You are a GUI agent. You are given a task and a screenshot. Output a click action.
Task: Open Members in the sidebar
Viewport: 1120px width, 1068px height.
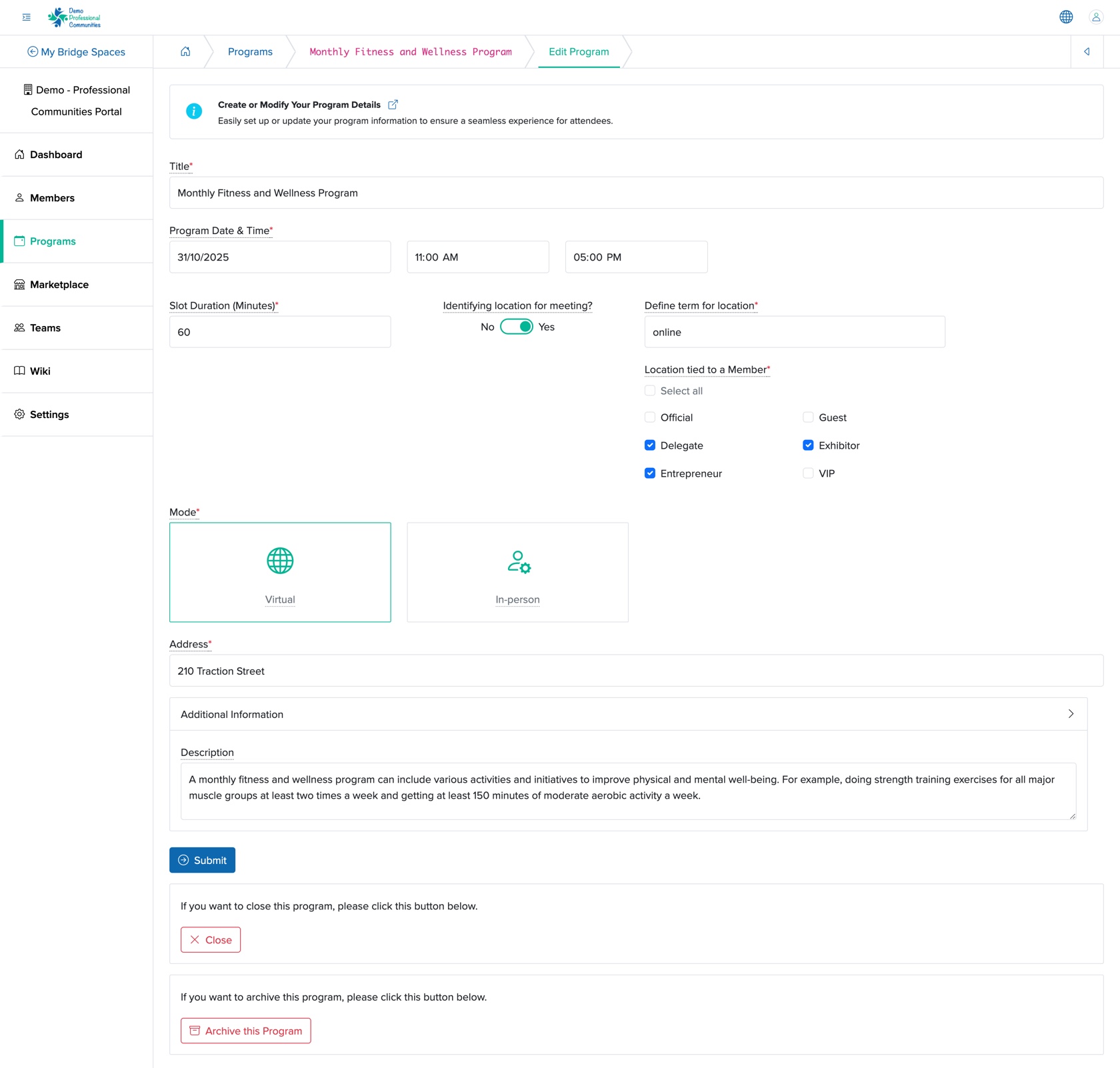[x=77, y=198]
